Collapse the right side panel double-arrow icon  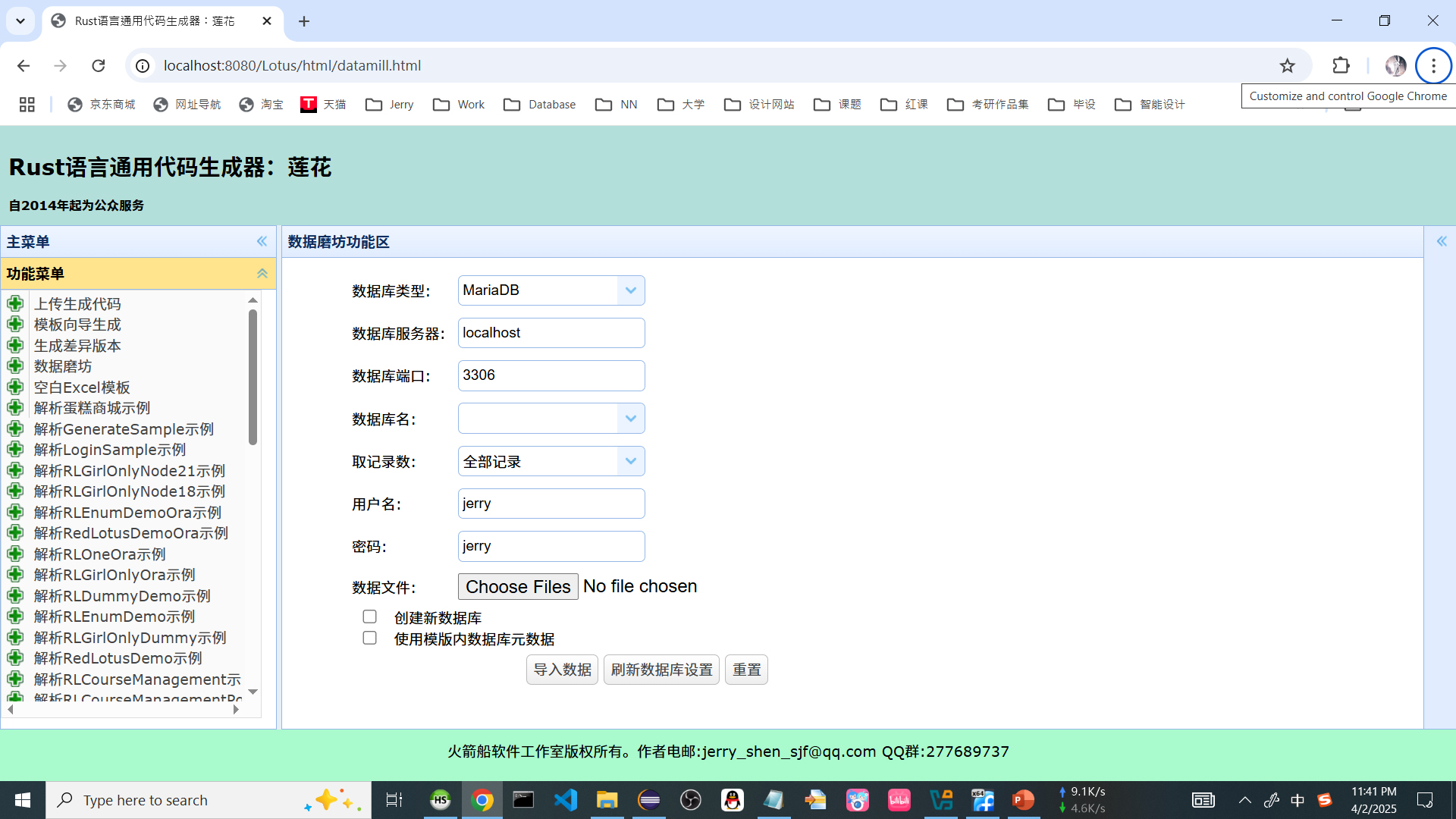(x=1441, y=242)
